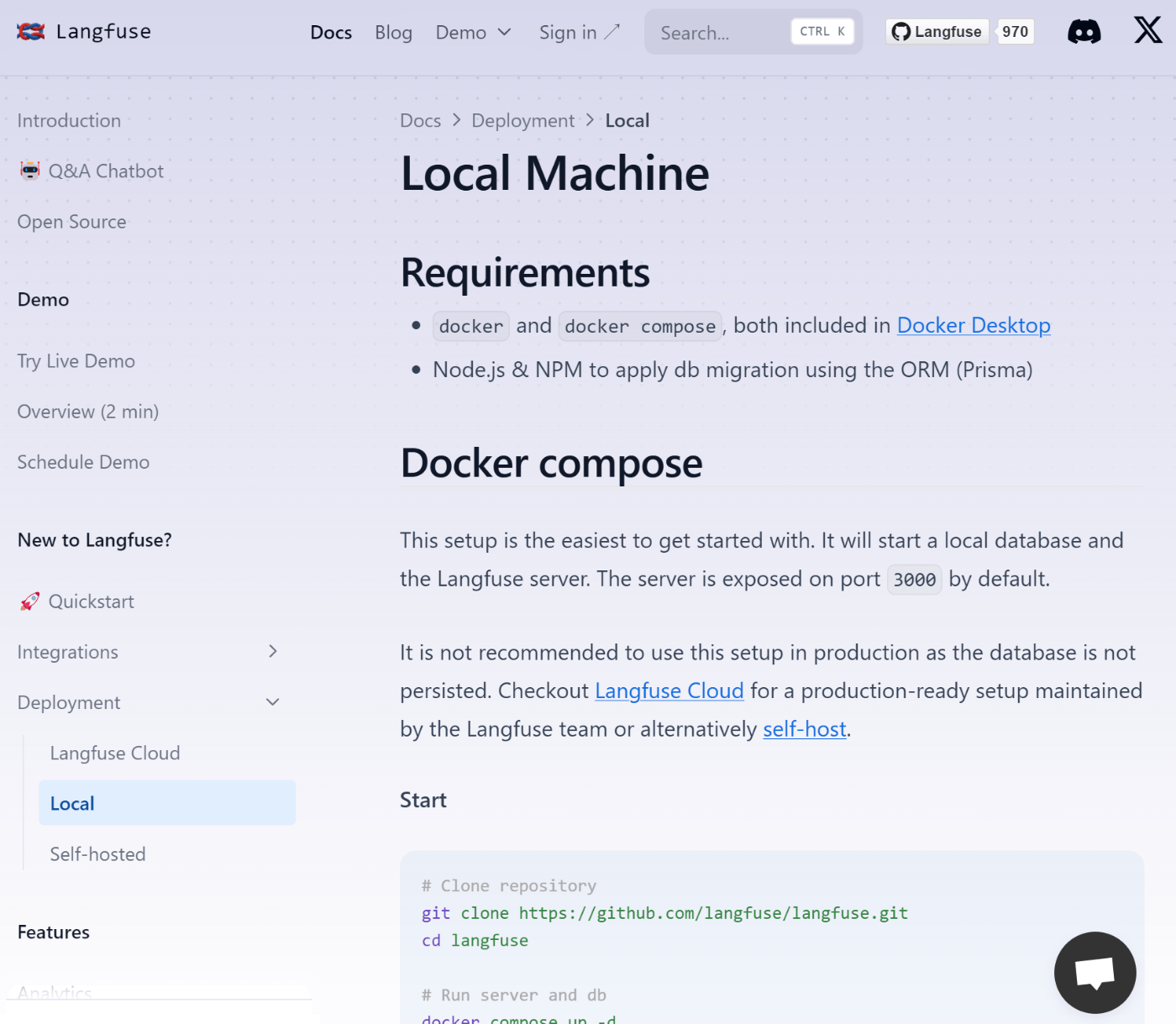Image resolution: width=1176 pixels, height=1024 pixels.
Task: Expand the Integrations sidebar section
Action: pos(273,651)
